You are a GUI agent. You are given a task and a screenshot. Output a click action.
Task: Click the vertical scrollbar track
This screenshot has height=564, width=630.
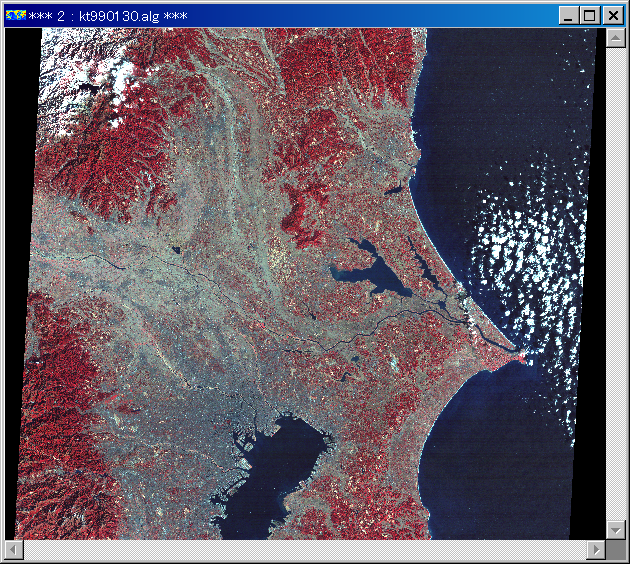point(616,284)
